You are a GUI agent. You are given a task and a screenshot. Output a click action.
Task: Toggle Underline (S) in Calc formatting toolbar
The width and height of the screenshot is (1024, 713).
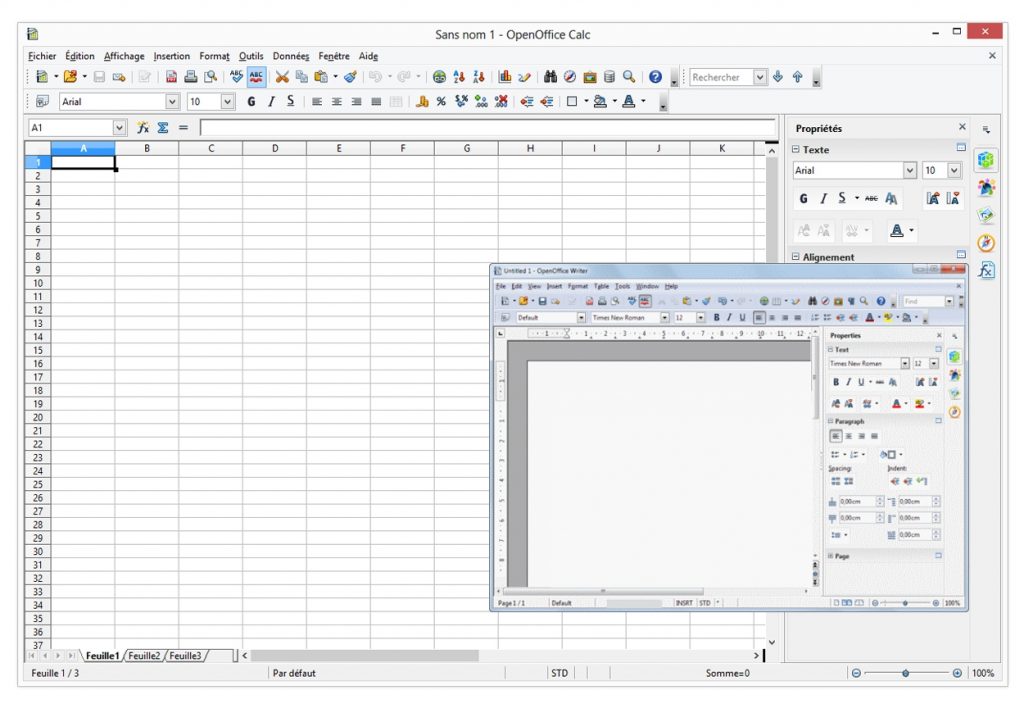[291, 101]
